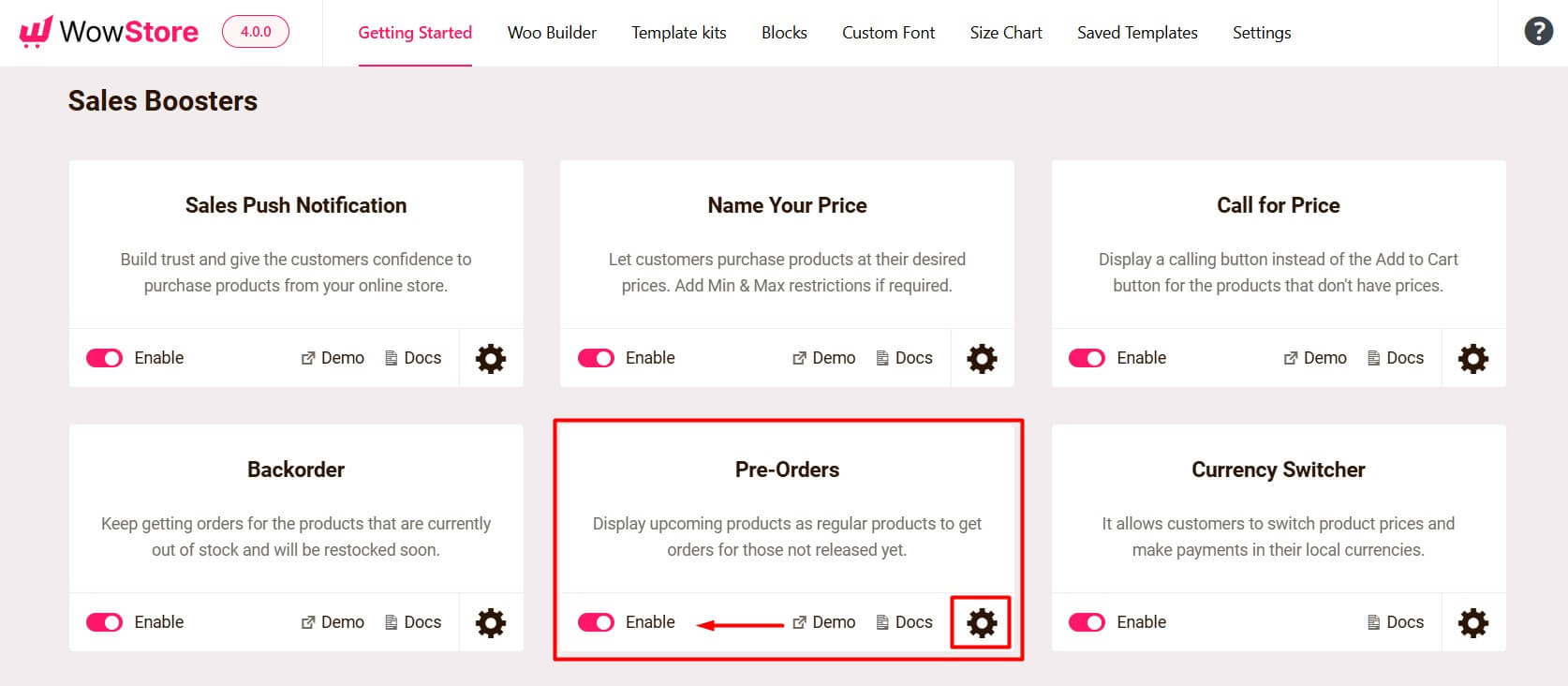The image size is (1568, 686).
Task: Select the Template kits menu item
Action: pos(678,33)
